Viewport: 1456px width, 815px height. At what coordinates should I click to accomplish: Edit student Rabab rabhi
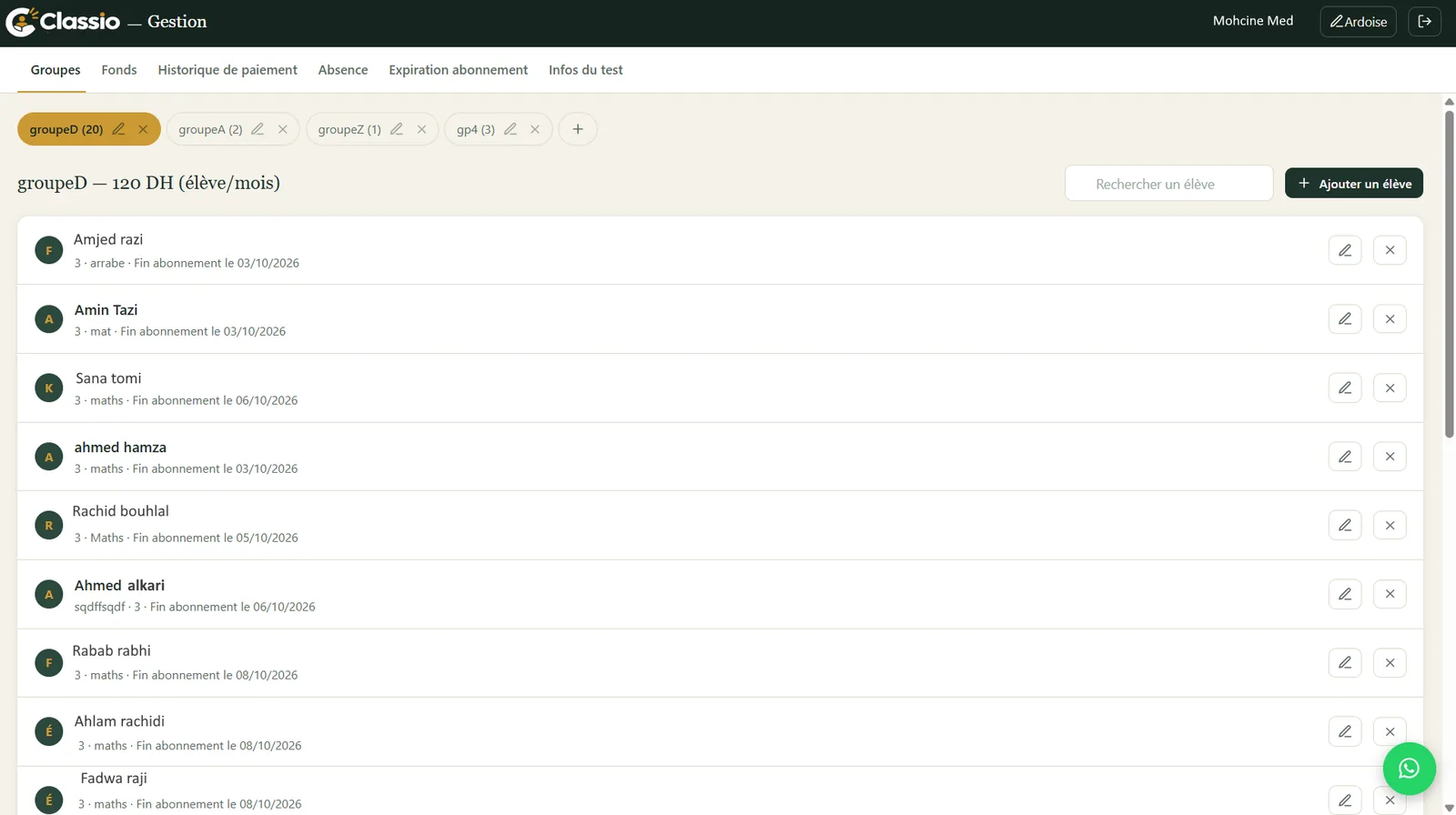pos(1345,662)
